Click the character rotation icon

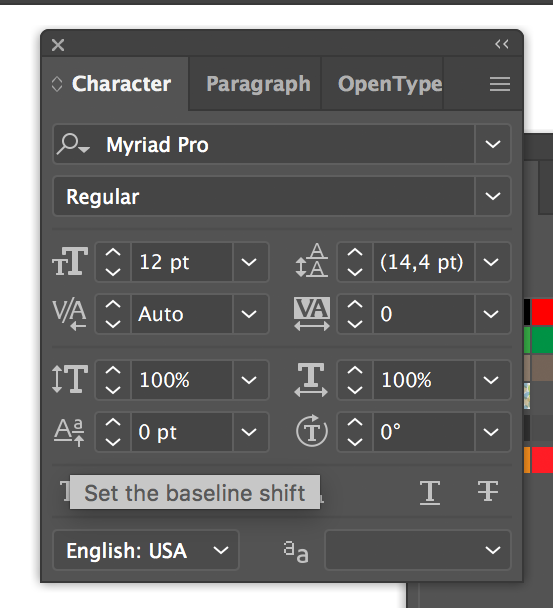point(312,431)
